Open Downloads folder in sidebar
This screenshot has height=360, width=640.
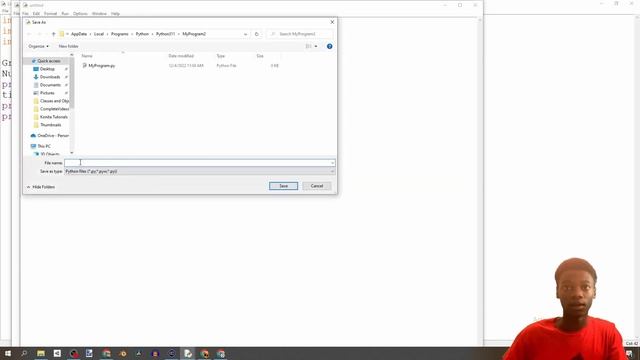click(50, 77)
